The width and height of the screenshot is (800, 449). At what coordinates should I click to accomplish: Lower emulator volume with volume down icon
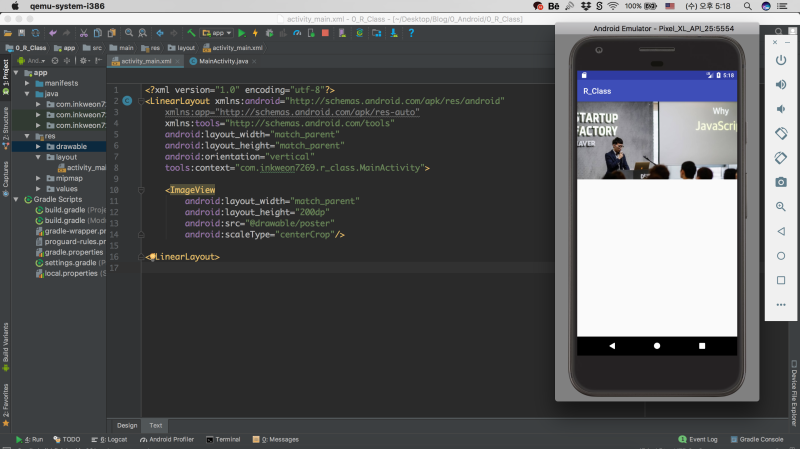coord(781,109)
